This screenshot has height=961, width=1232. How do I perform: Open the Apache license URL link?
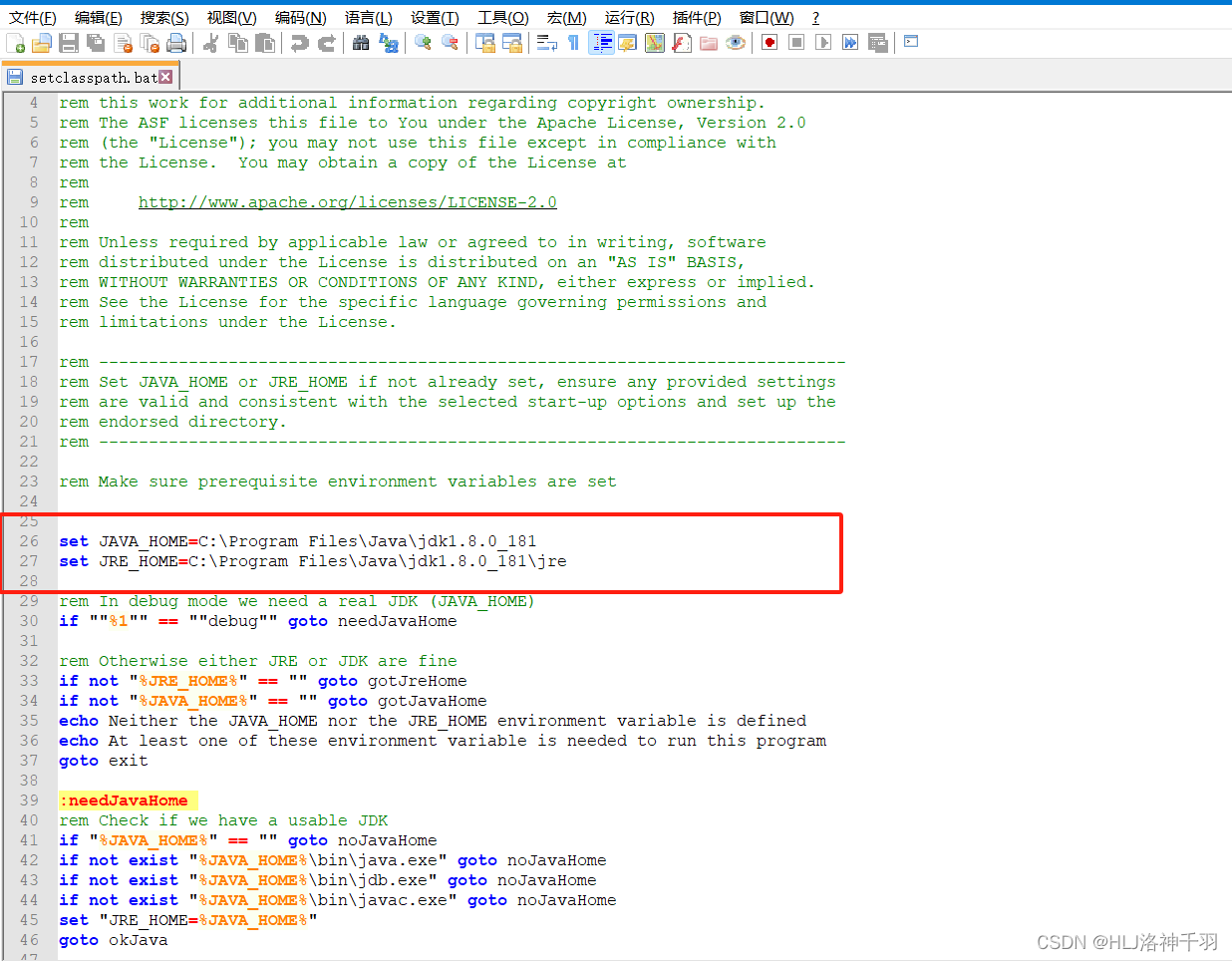348,201
